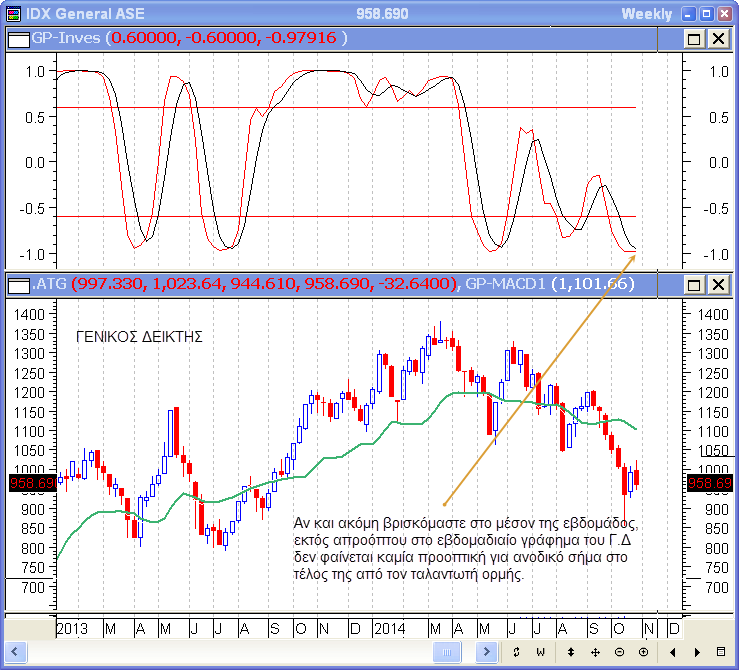Screen dimensions: 739x670
Task: Click the W weekly periodicity button
Action: click(540, 652)
